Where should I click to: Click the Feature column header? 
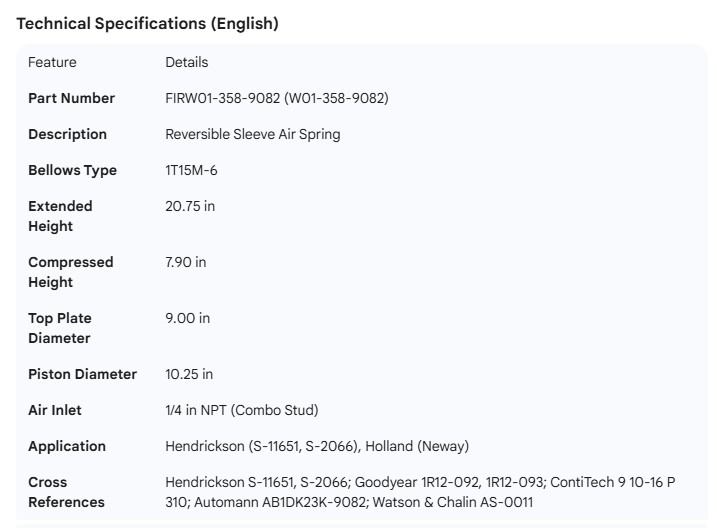click(52, 62)
